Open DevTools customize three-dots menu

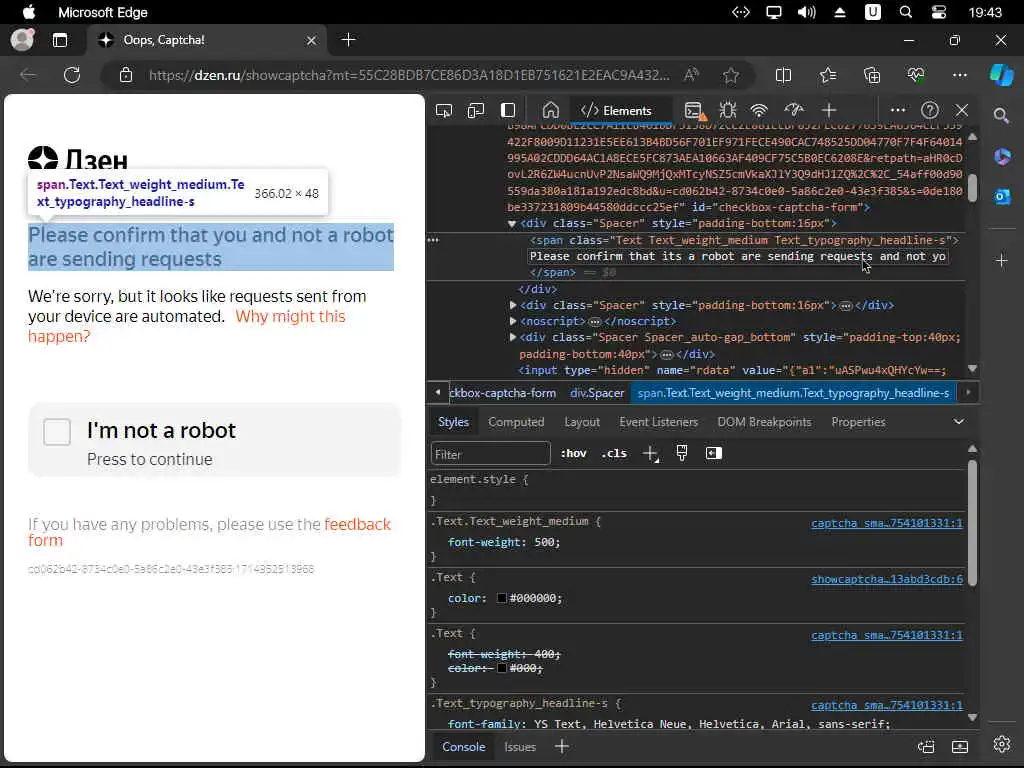click(898, 110)
